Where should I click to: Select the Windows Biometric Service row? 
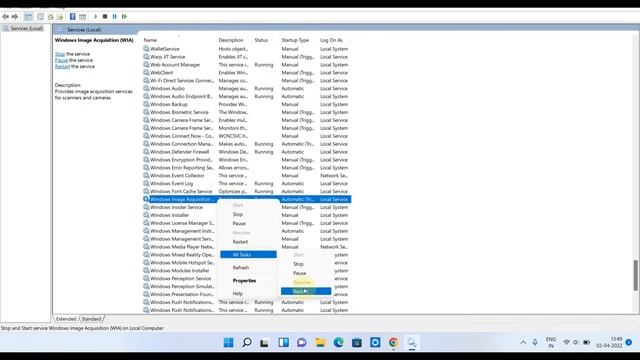point(247,112)
